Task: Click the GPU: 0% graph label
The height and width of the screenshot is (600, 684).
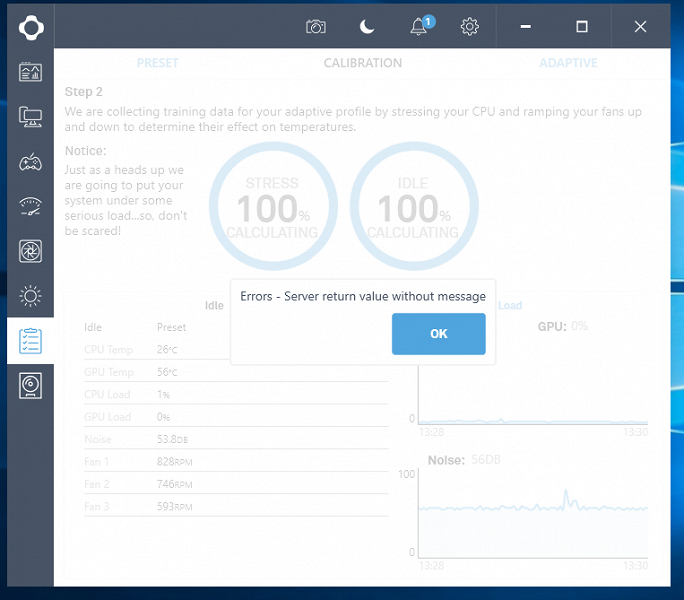Action: 563,326
